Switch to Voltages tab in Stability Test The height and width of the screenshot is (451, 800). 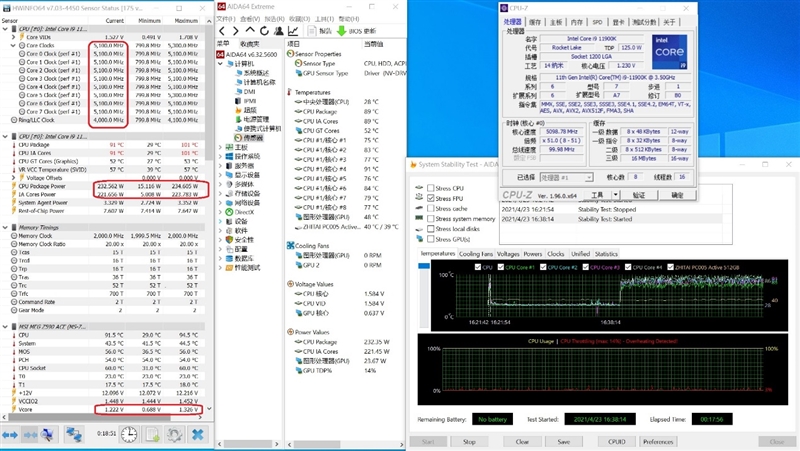pyautogui.click(x=508, y=254)
